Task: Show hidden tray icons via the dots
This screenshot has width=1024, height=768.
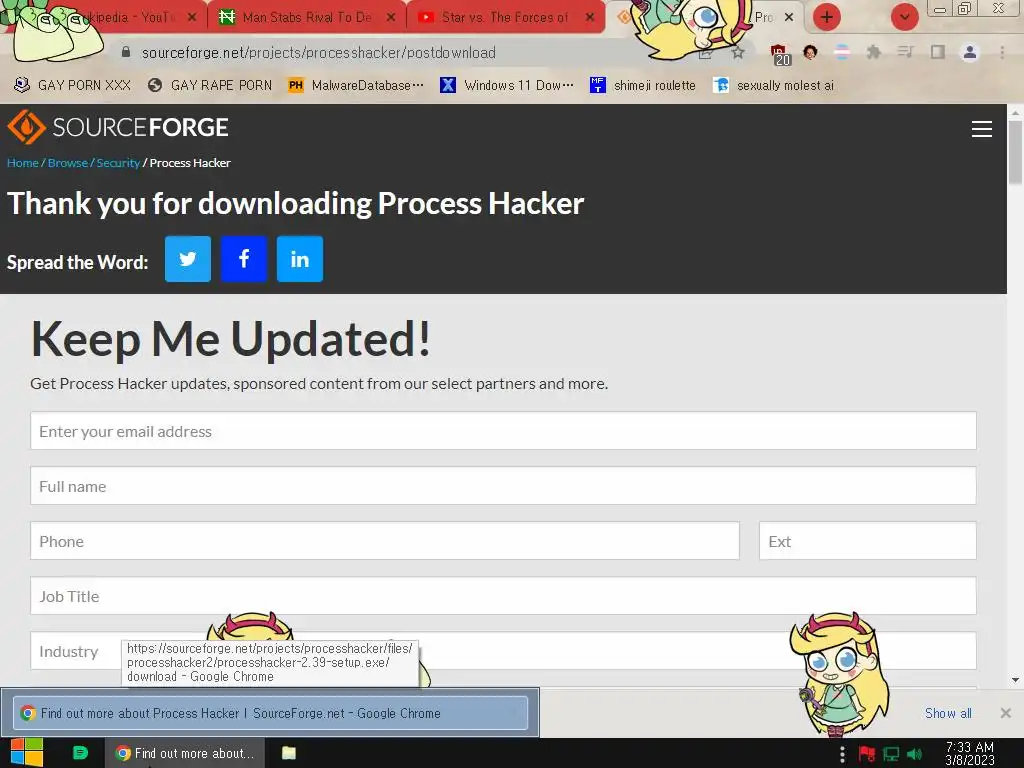Action: [x=842, y=754]
